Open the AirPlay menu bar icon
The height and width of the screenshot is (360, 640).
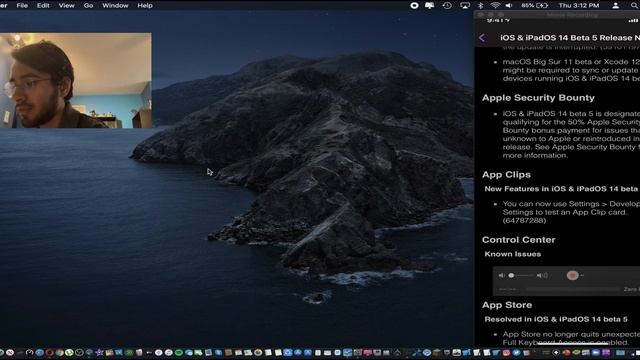[x=465, y=5]
